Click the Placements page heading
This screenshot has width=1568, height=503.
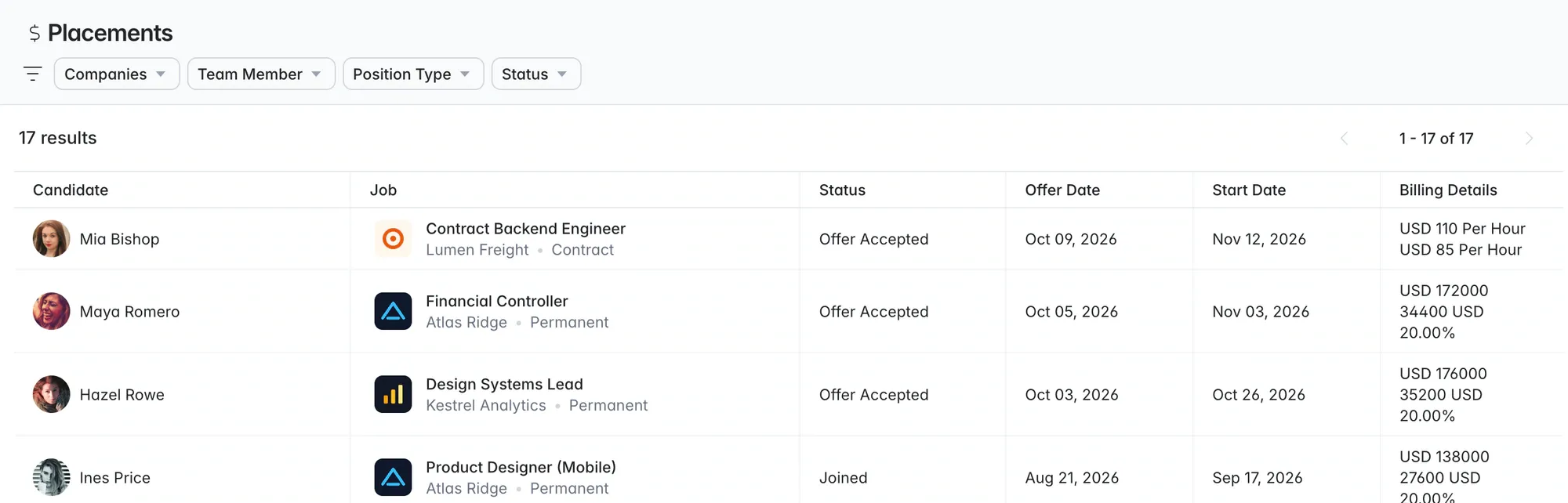[110, 33]
